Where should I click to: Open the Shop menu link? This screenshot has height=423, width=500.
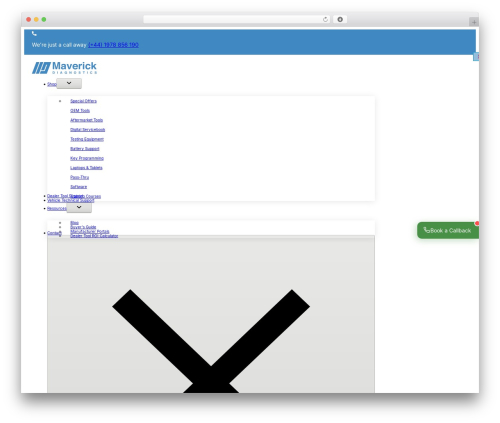point(52,84)
